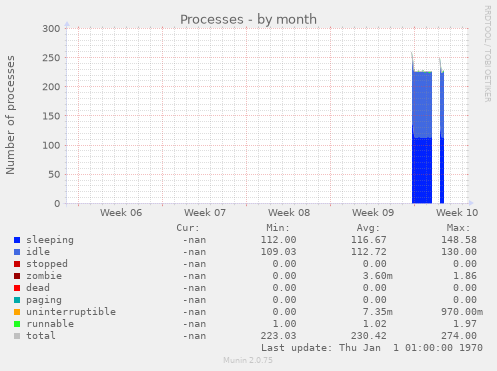This screenshot has width=497, height=371.
Task: Click the total max value 274.00
Action: (459, 336)
